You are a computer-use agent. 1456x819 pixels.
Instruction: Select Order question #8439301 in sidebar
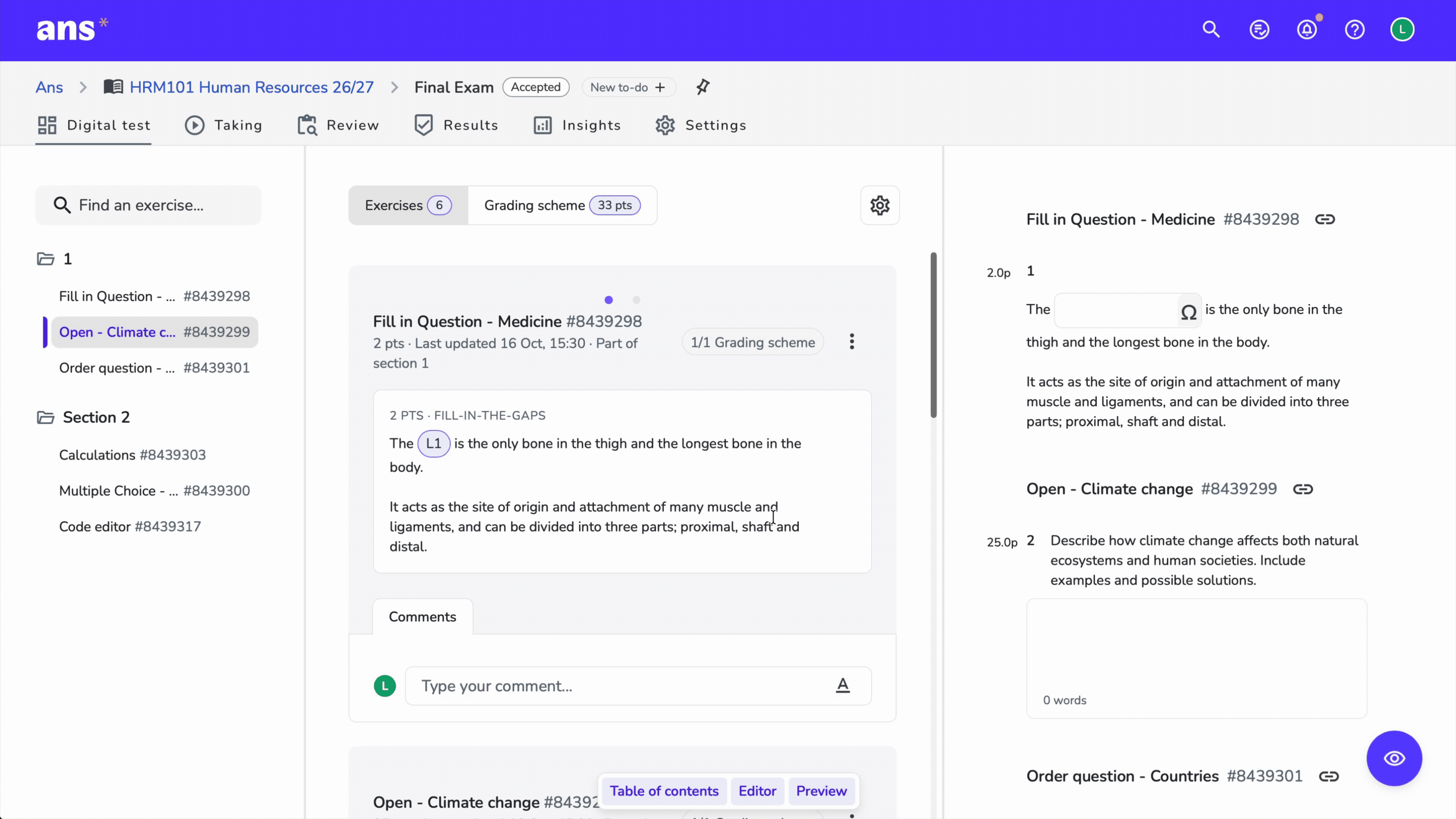154,368
